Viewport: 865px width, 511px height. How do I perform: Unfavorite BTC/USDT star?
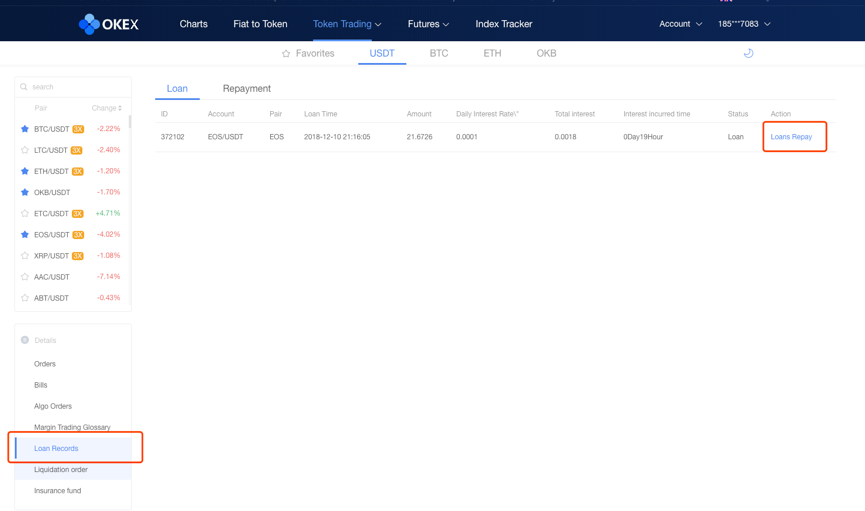coord(25,129)
